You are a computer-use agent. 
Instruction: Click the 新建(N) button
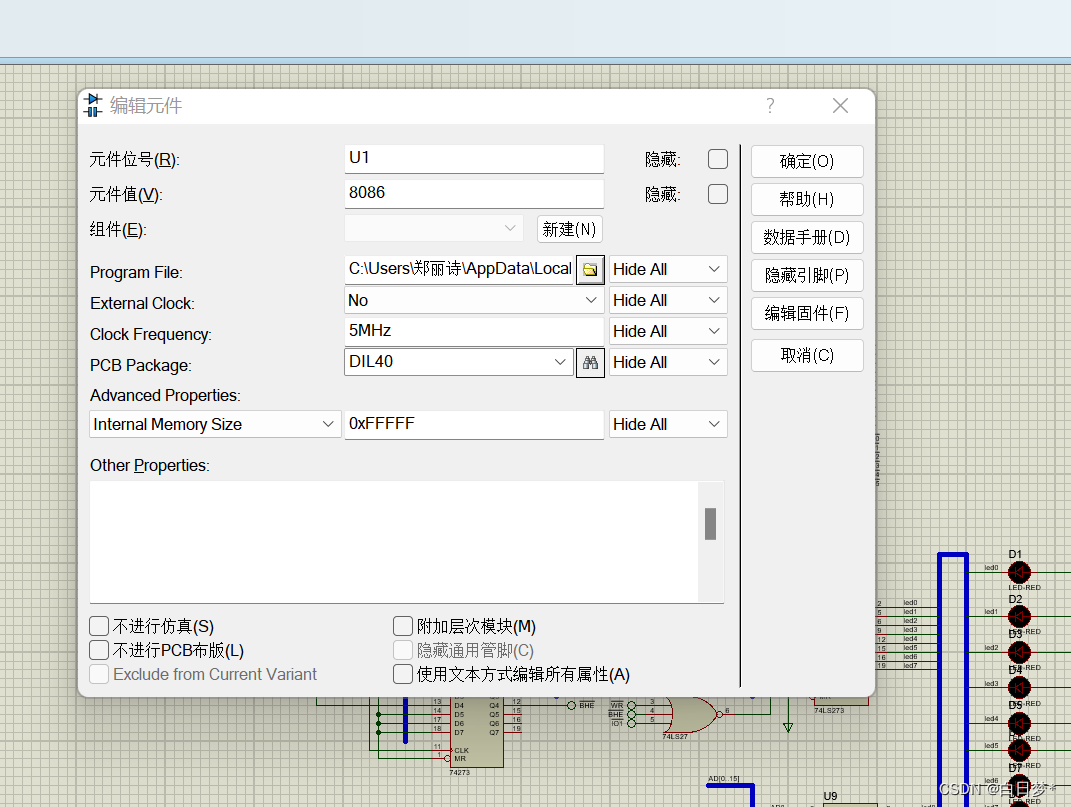click(x=569, y=229)
